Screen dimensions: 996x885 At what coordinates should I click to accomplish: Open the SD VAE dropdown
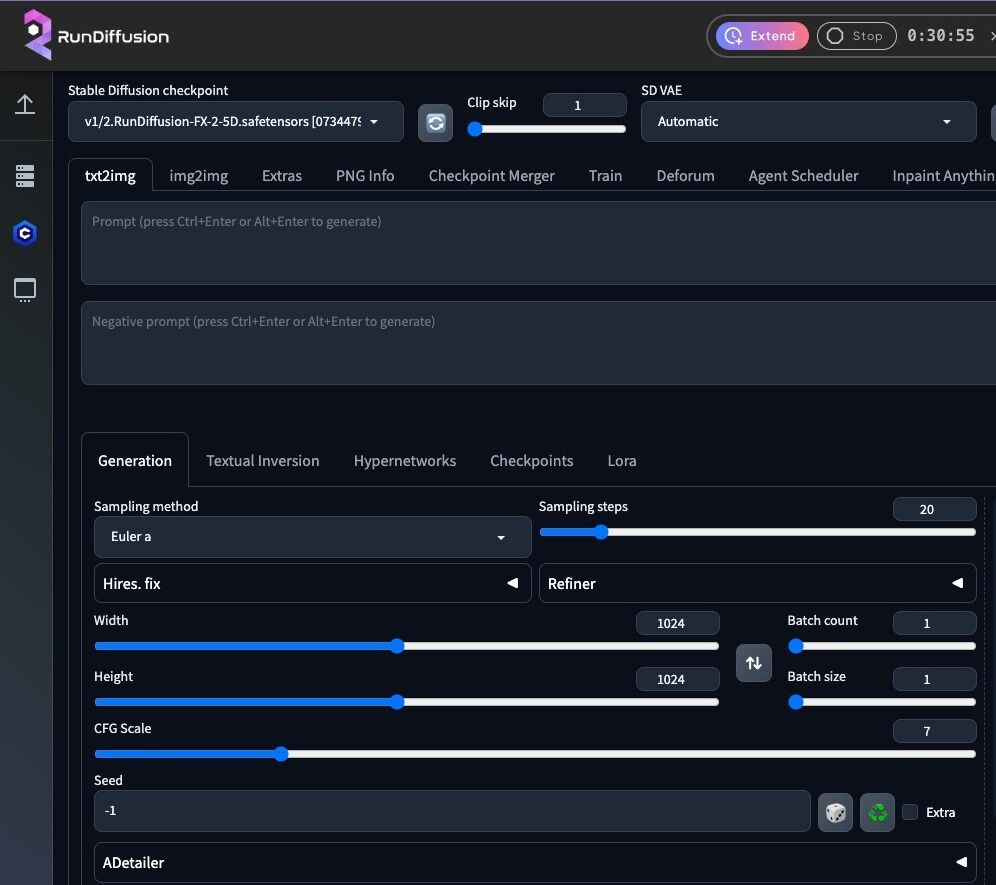[808, 122]
